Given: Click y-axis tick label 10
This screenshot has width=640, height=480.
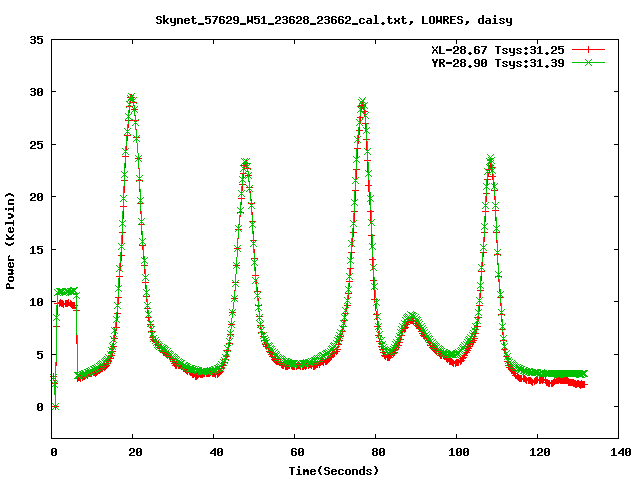Looking at the screenshot, I should [x=36, y=302].
